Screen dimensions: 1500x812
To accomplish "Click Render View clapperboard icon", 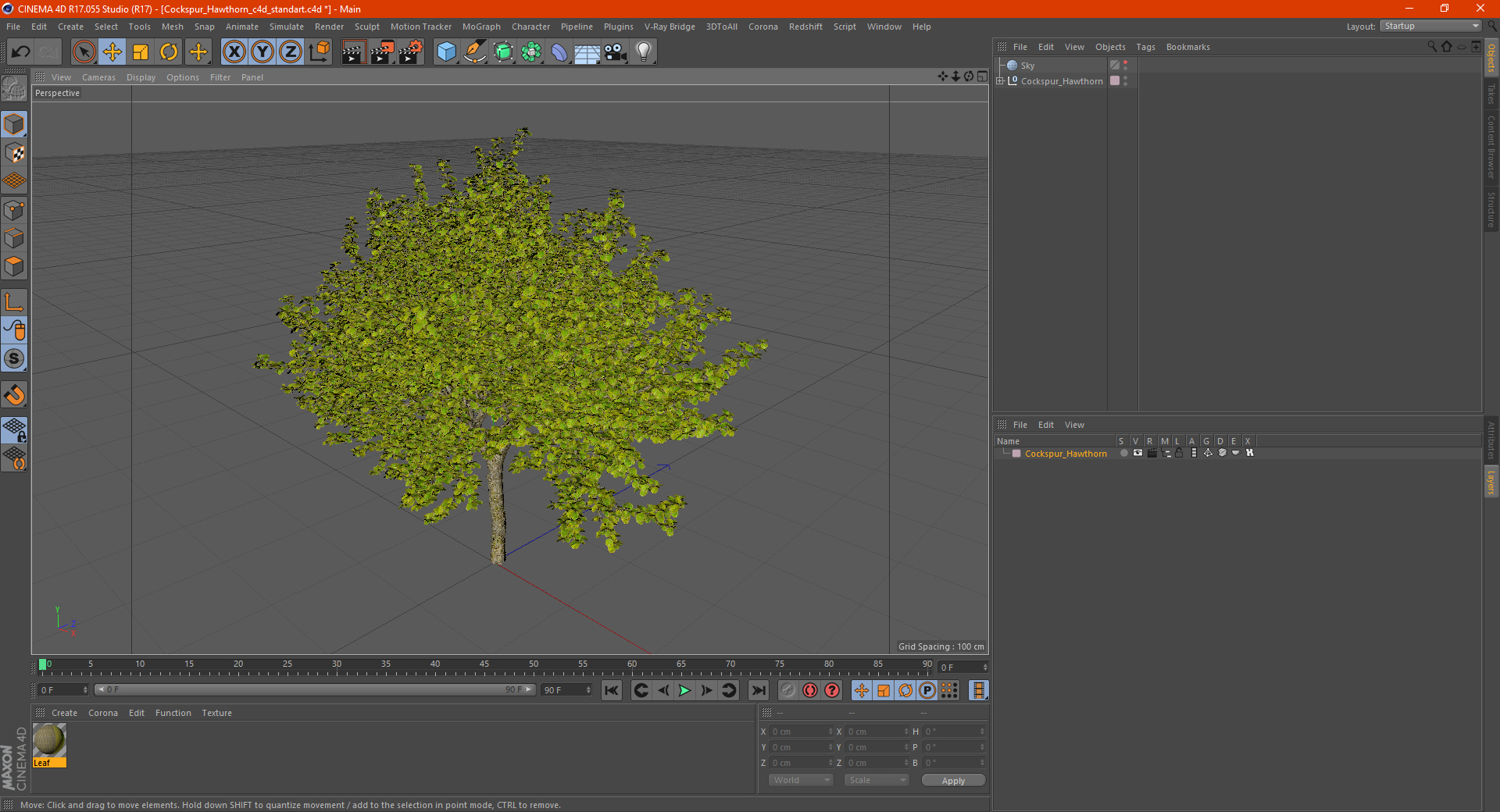I will click(353, 52).
